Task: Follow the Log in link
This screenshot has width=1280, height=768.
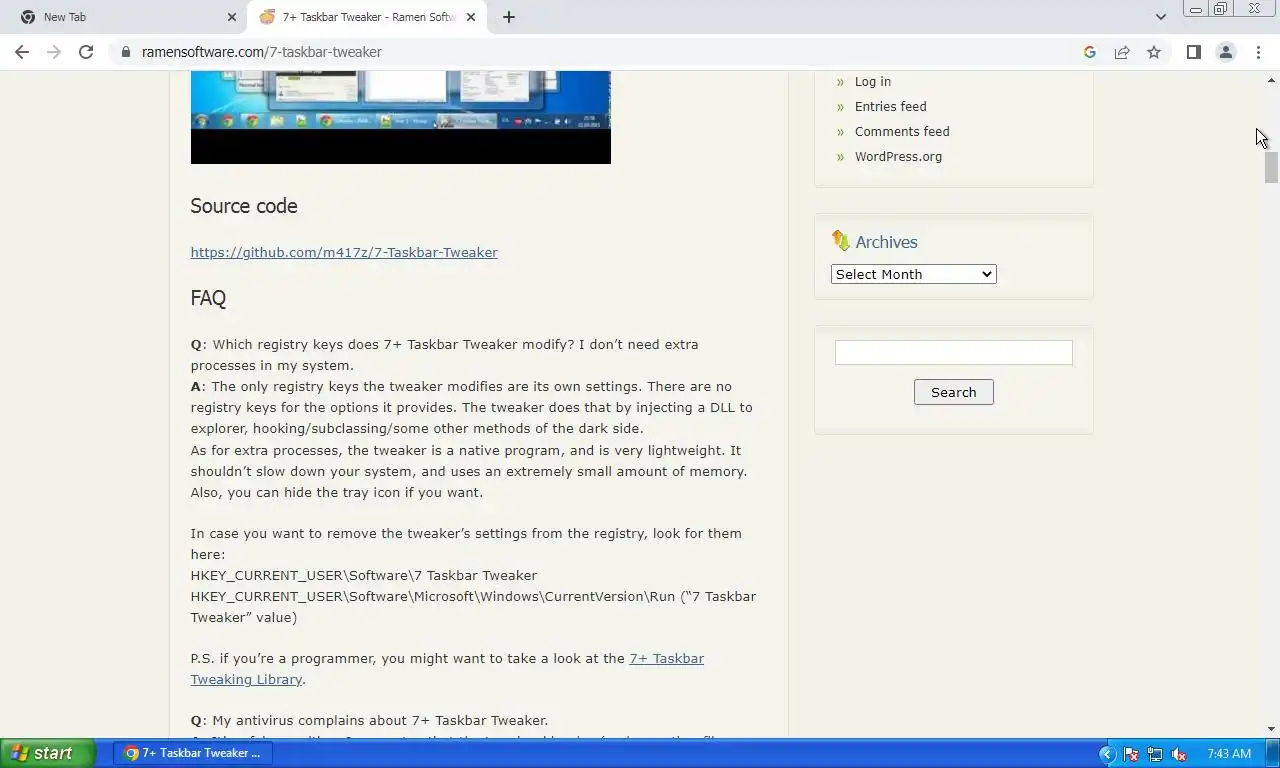Action: pyautogui.click(x=872, y=82)
